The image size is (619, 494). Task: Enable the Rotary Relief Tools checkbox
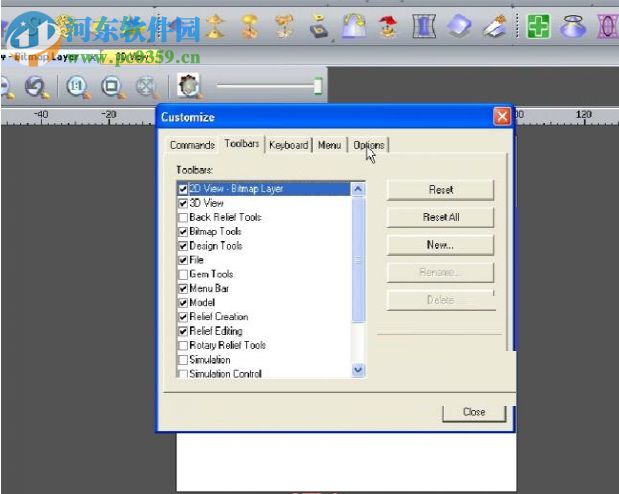183,346
